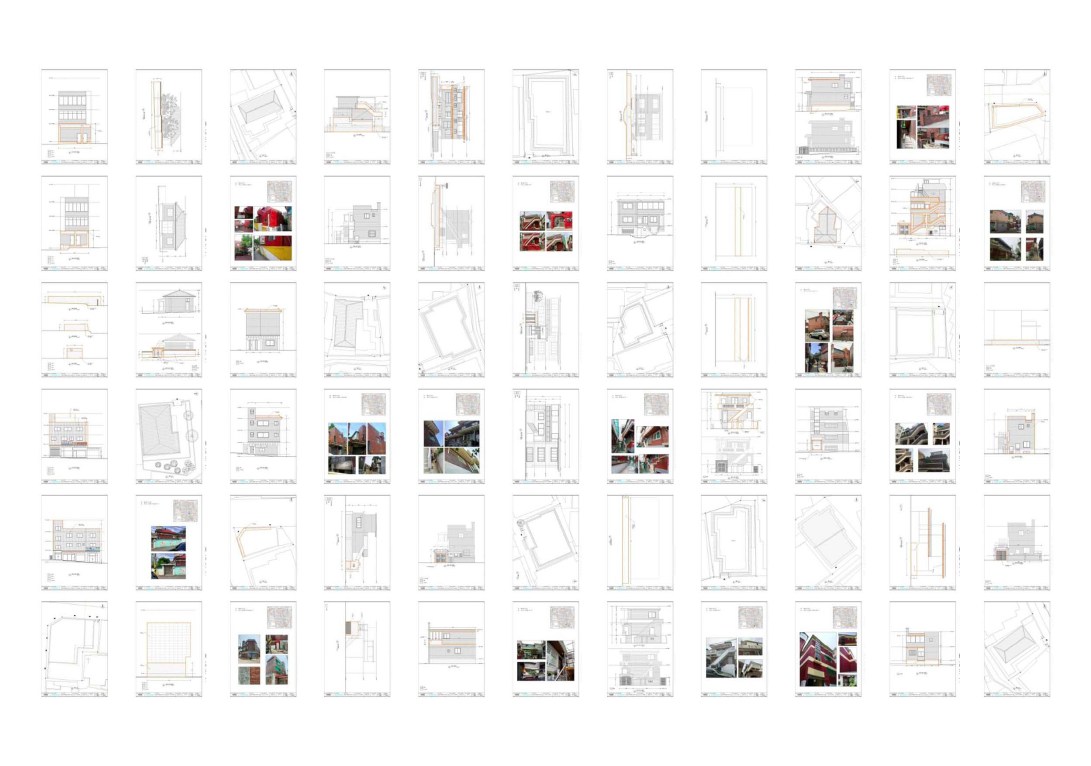The width and height of the screenshot is (1091, 766).
Task: Select the site plan with pentagon-shaped house outline
Action: [x=828, y=224]
